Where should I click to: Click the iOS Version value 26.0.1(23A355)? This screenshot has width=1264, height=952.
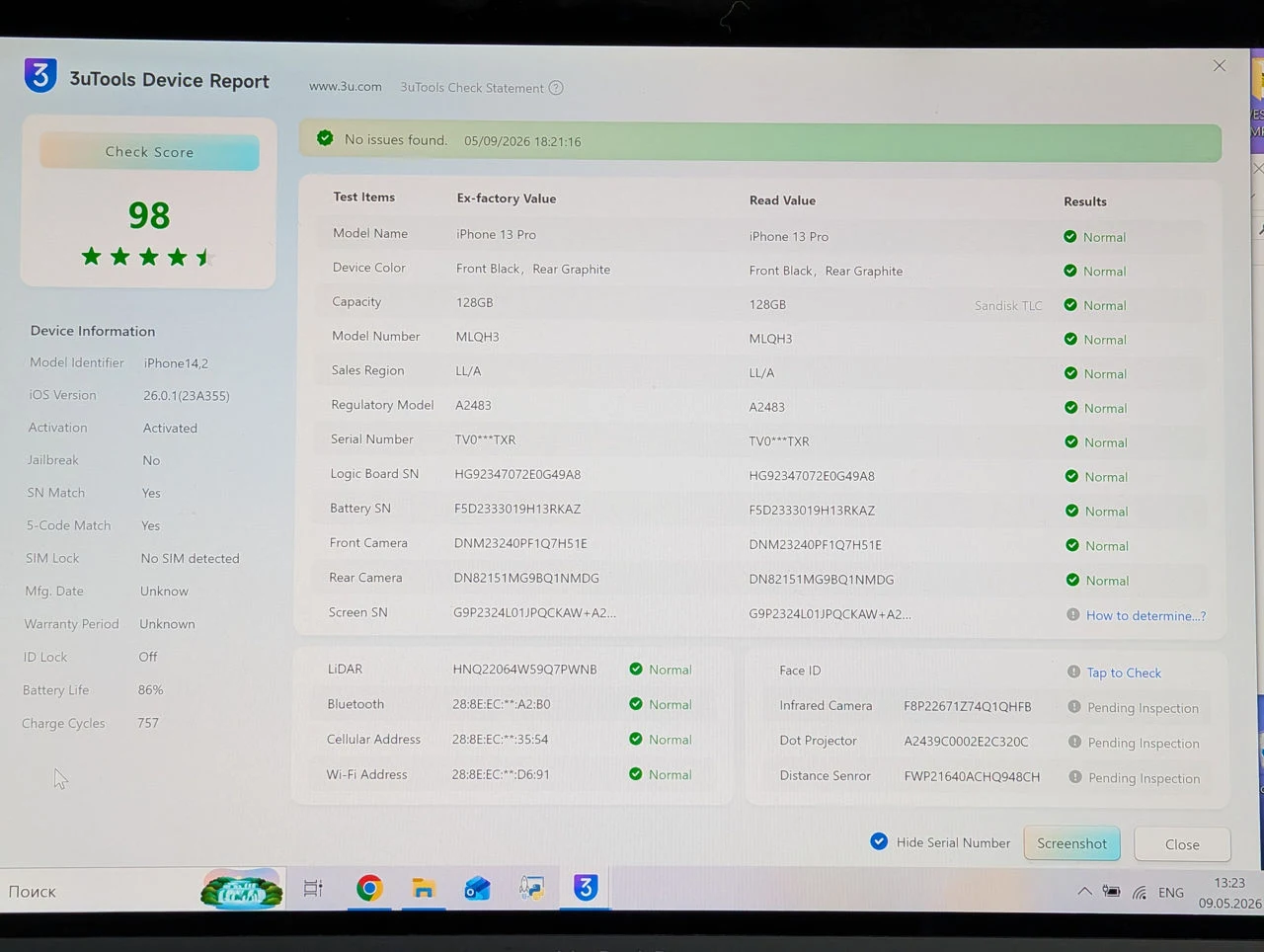tap(187, 396)
